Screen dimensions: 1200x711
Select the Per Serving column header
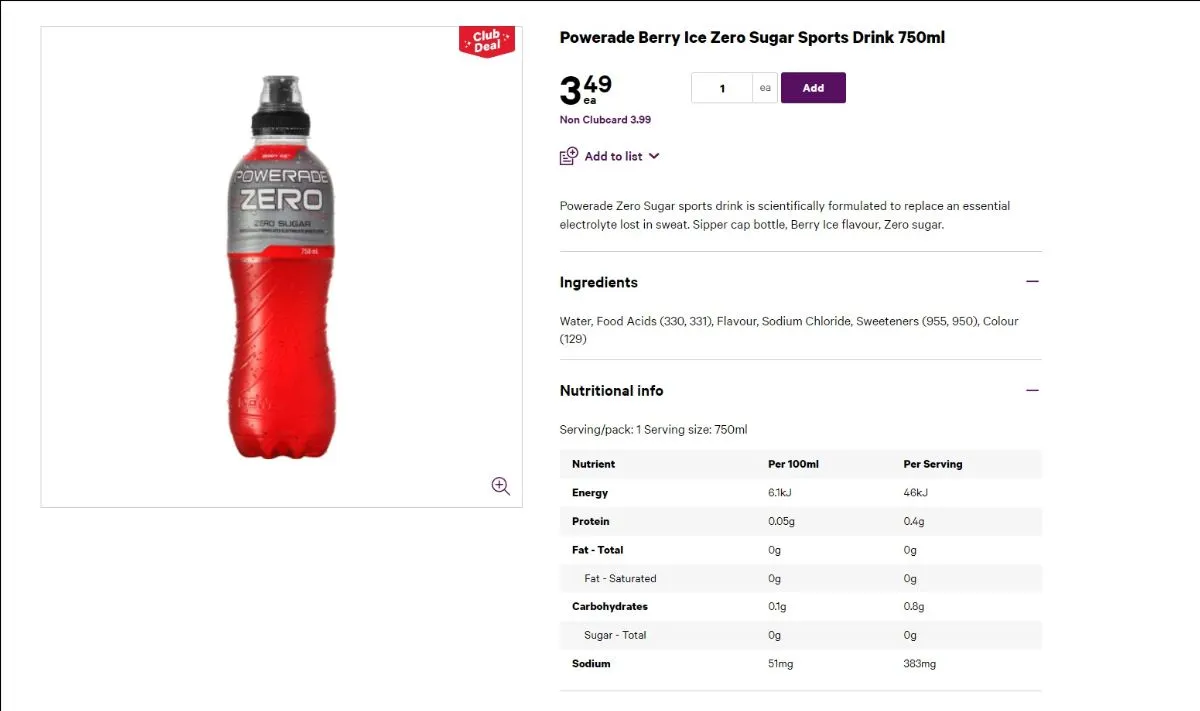pos(933,464)
